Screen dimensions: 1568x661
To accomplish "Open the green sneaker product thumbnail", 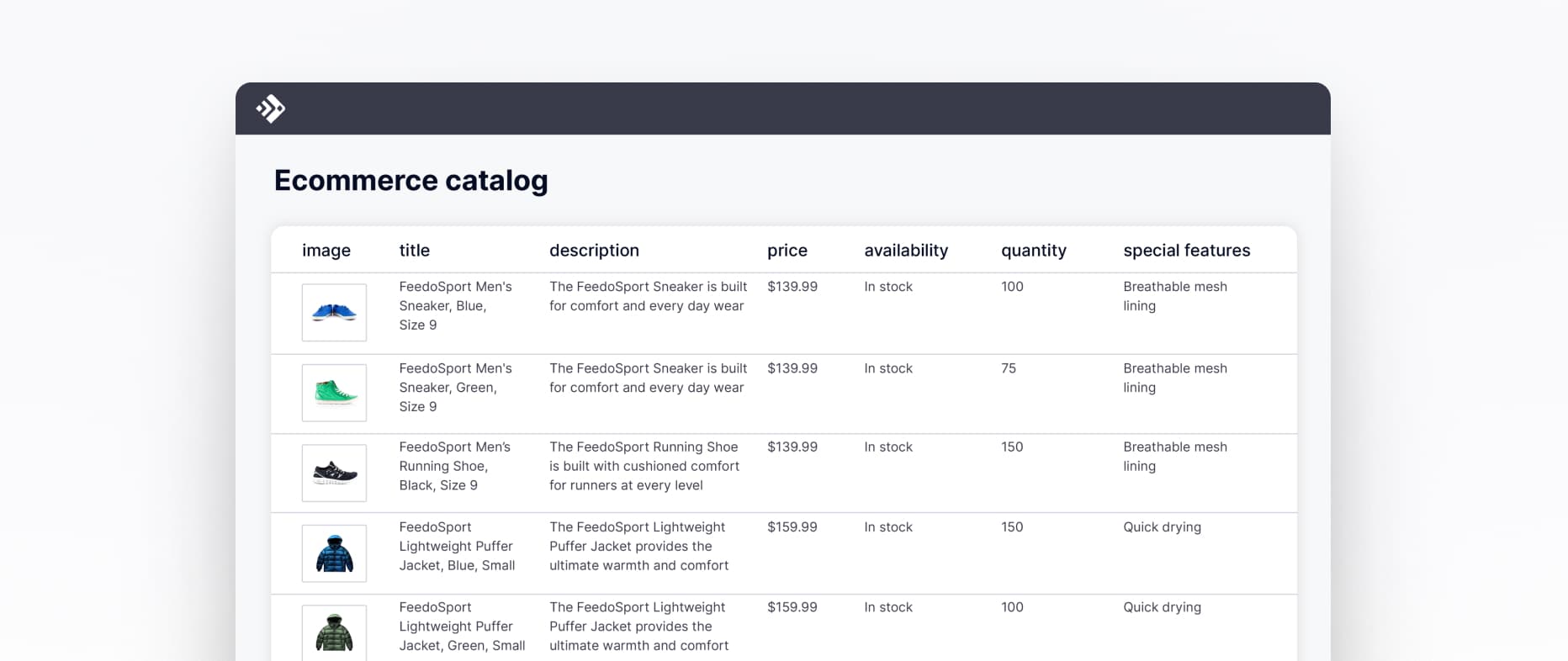I will 334,393.
